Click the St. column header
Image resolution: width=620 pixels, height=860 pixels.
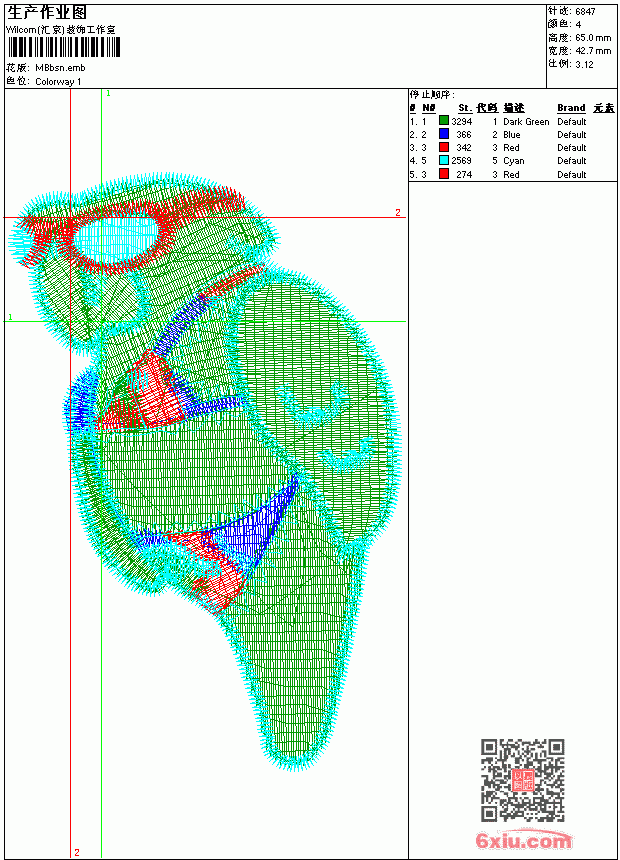click(465, 108)
